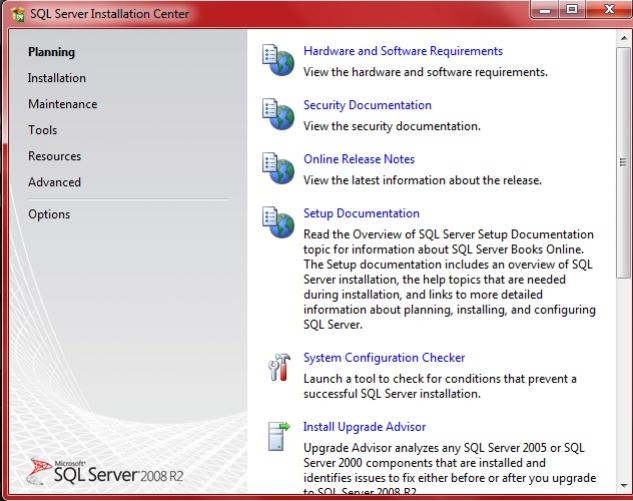Switch to the Maintenance category
This screenshot has height=501, width=633.
click(x=63, y=104)
